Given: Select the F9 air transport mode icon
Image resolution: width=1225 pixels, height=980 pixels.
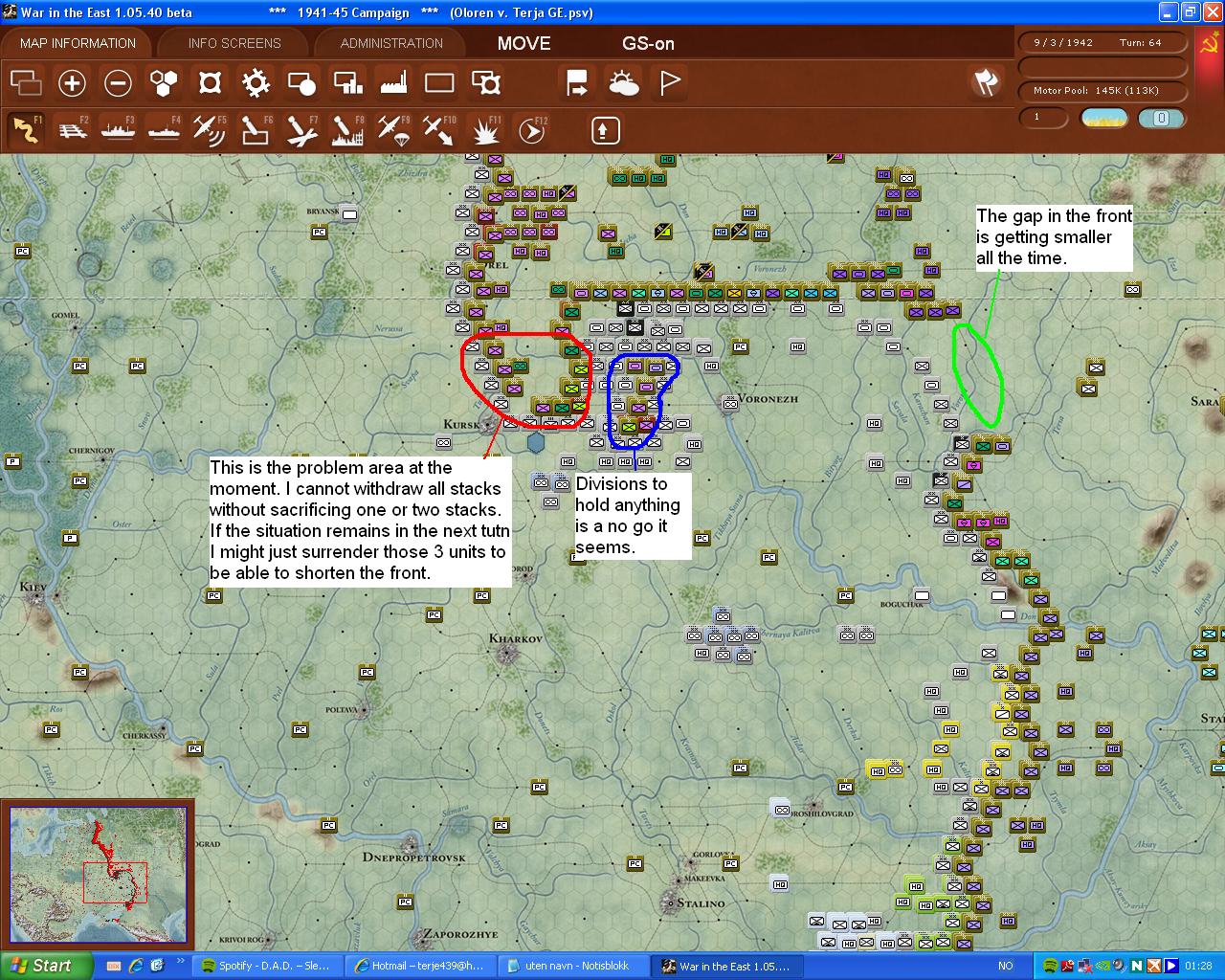Looking at the screenshot, I should click(x=393, y=129).
